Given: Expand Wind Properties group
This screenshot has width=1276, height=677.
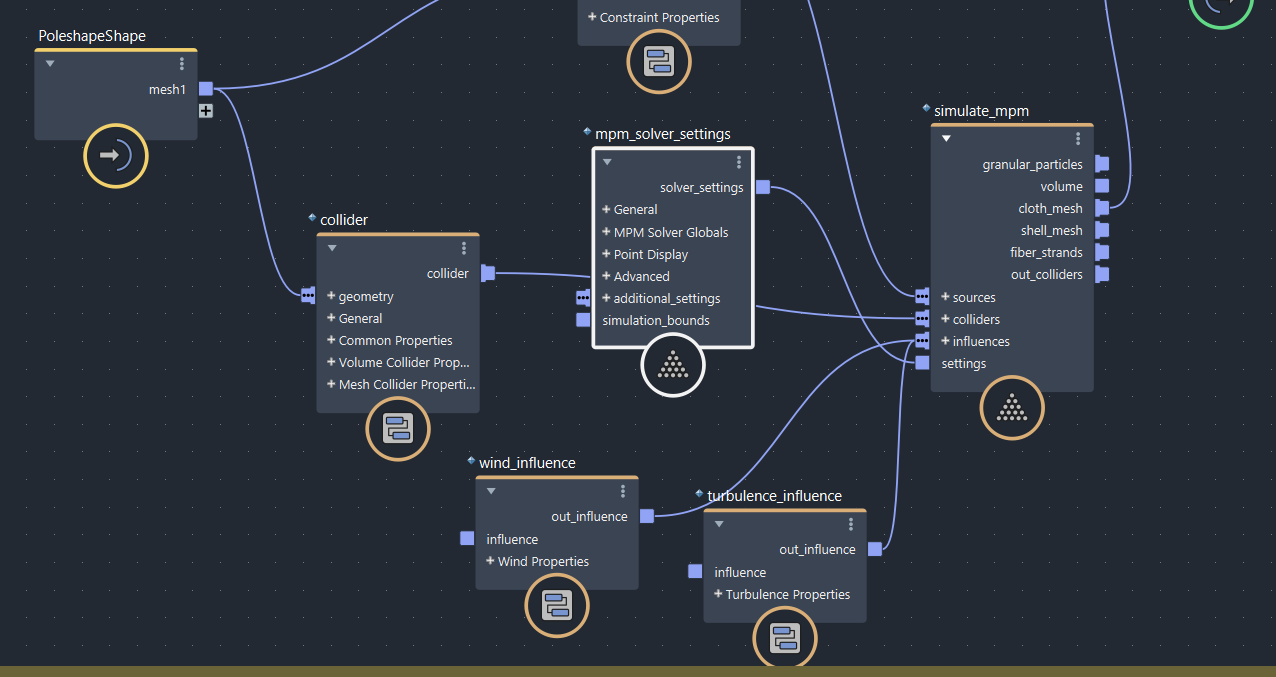Looking at the screenshot, I should (491, 561).
